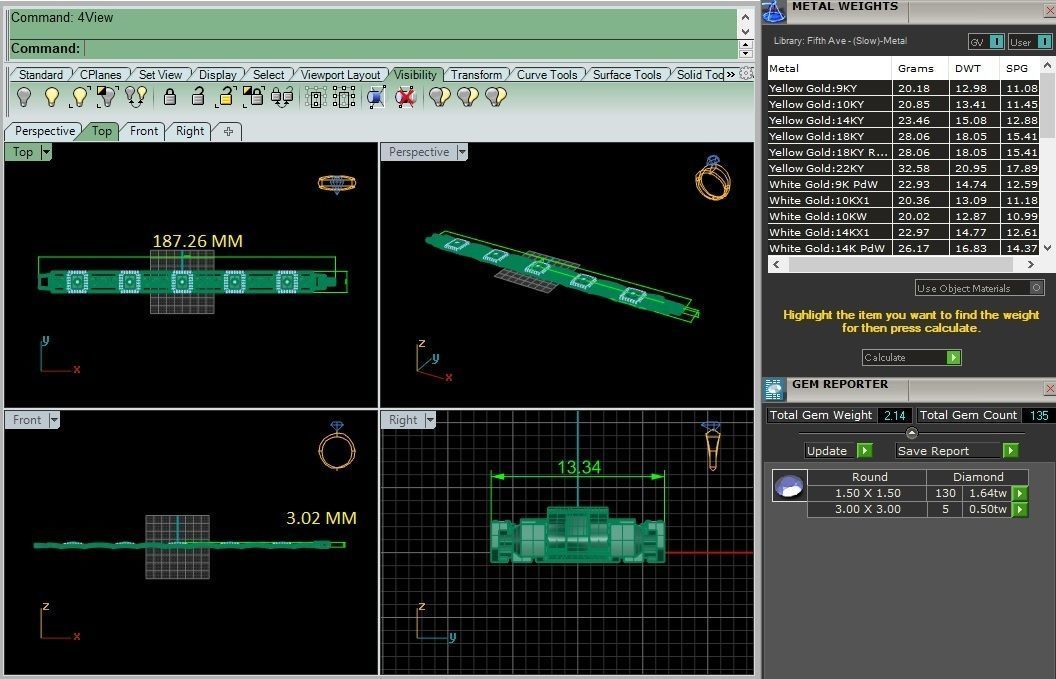Click the Hide Control Points icon
The height and width of the screenshot is (679, 1056).
click(x=343, y=98)
